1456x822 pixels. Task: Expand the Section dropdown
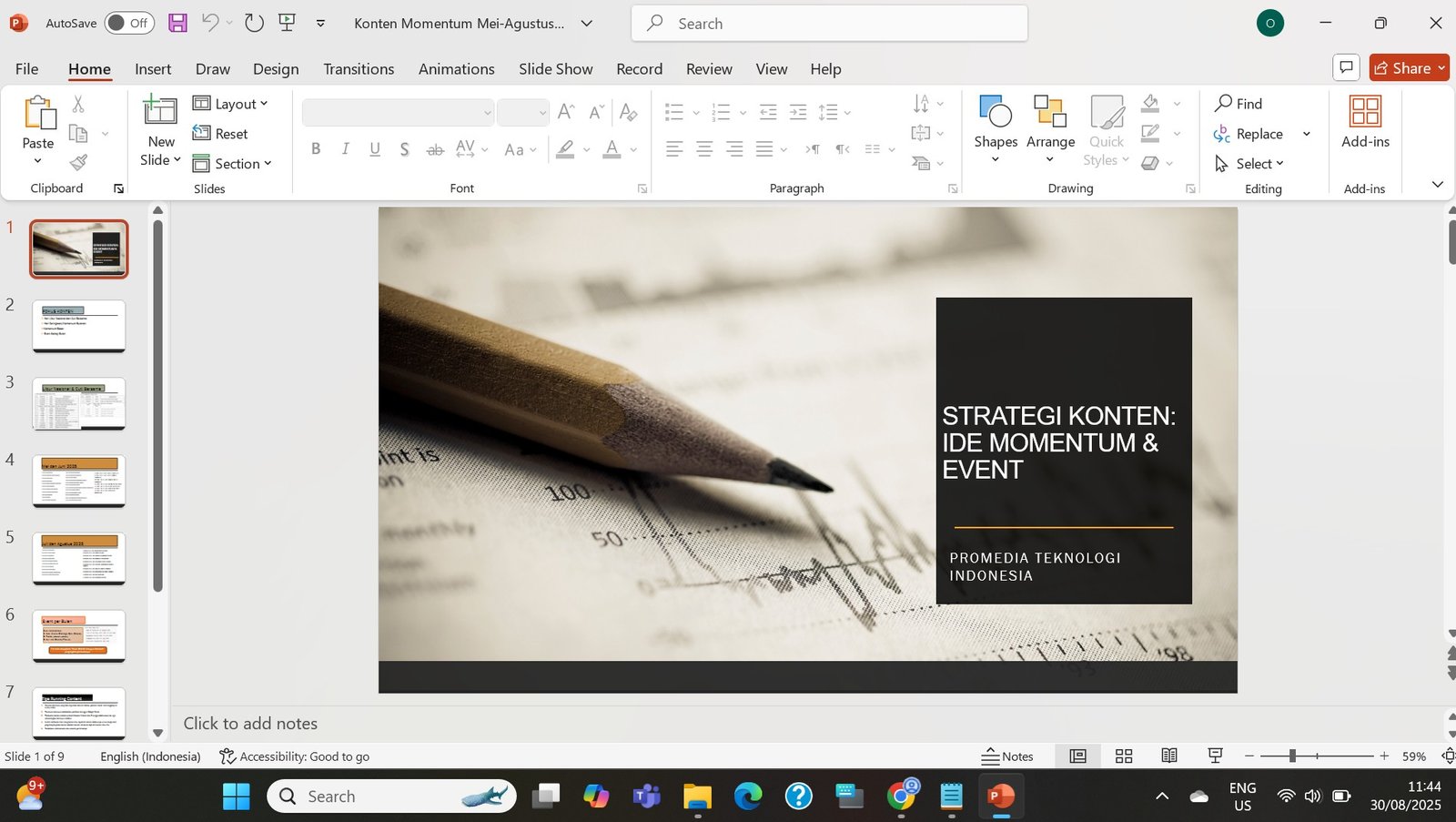pos(234,163)
